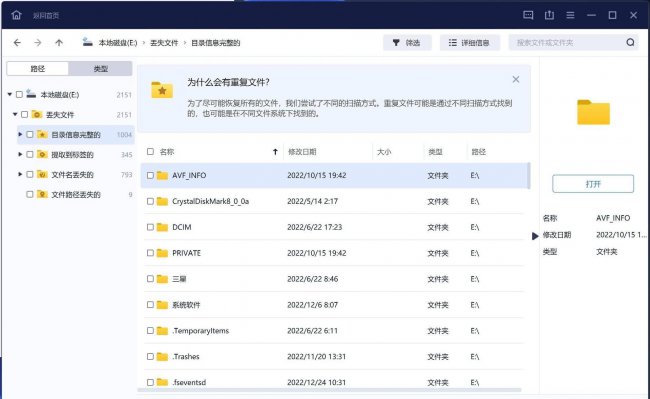Click the 本地磁盘(E:) drive icon in tree
This screenshot has height=399, width=650.
(31, 94)
